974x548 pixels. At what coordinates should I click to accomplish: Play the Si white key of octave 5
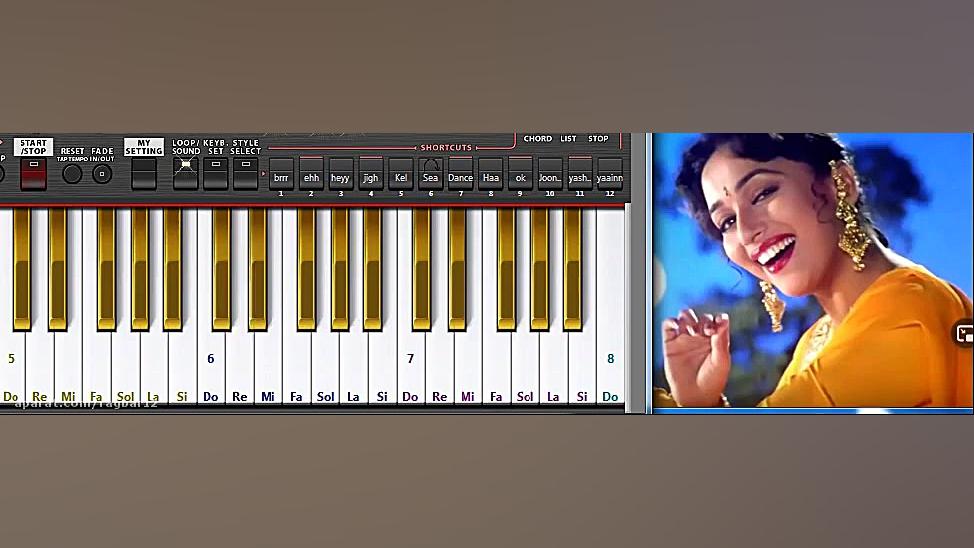[x=182, y=370]
